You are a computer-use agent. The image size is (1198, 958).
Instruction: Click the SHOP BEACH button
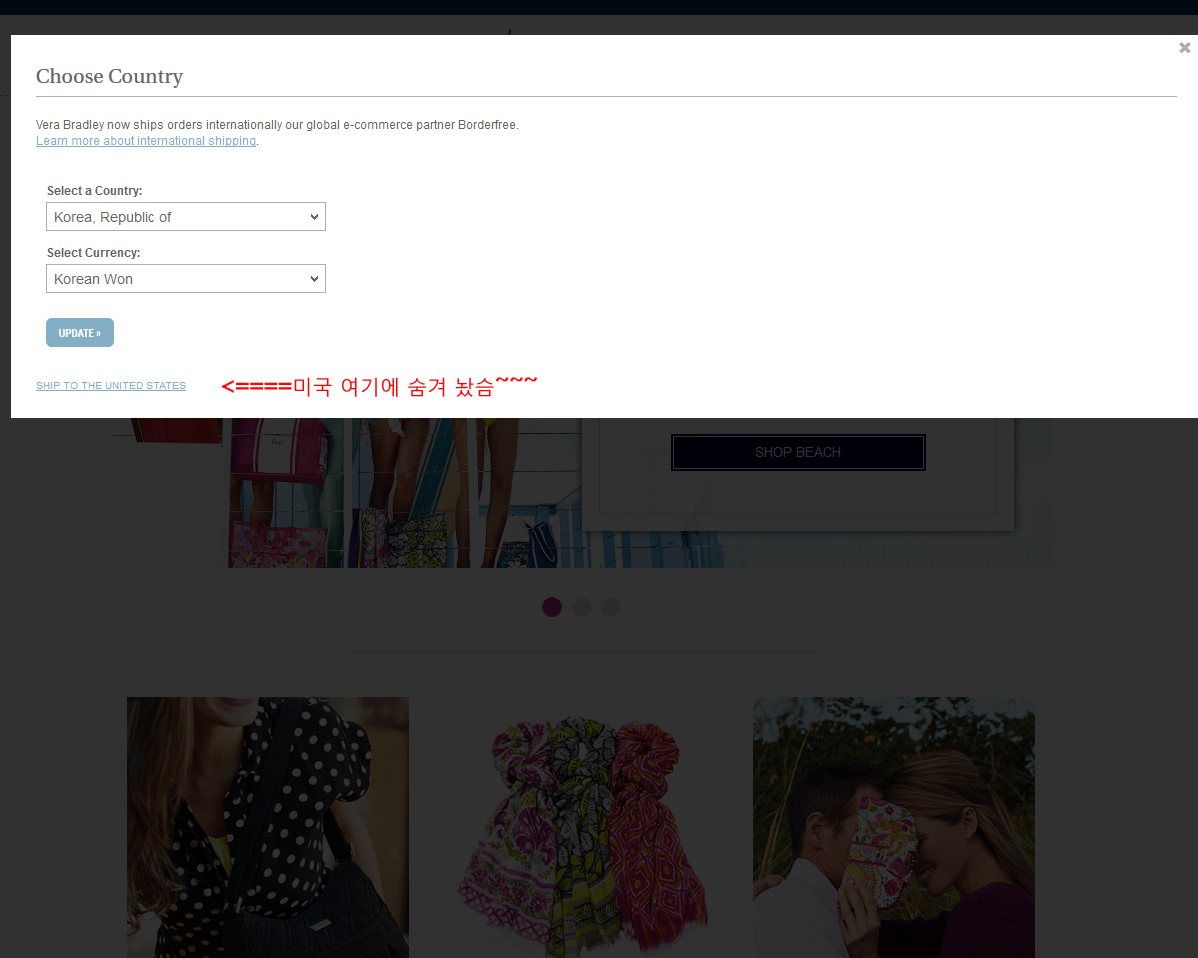(798, 452)
